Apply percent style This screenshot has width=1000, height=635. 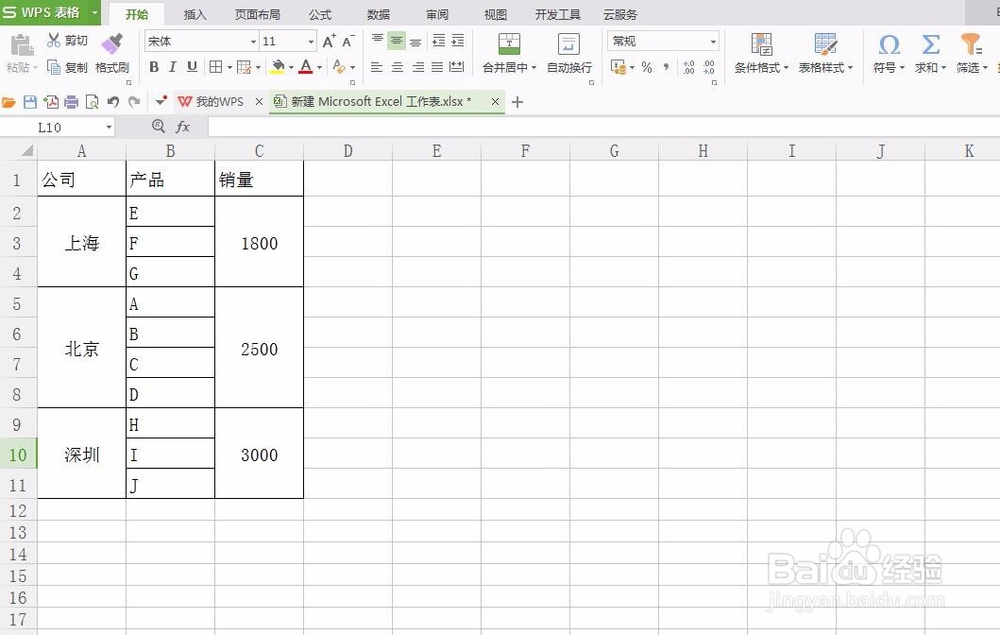(x=647, y=67)
